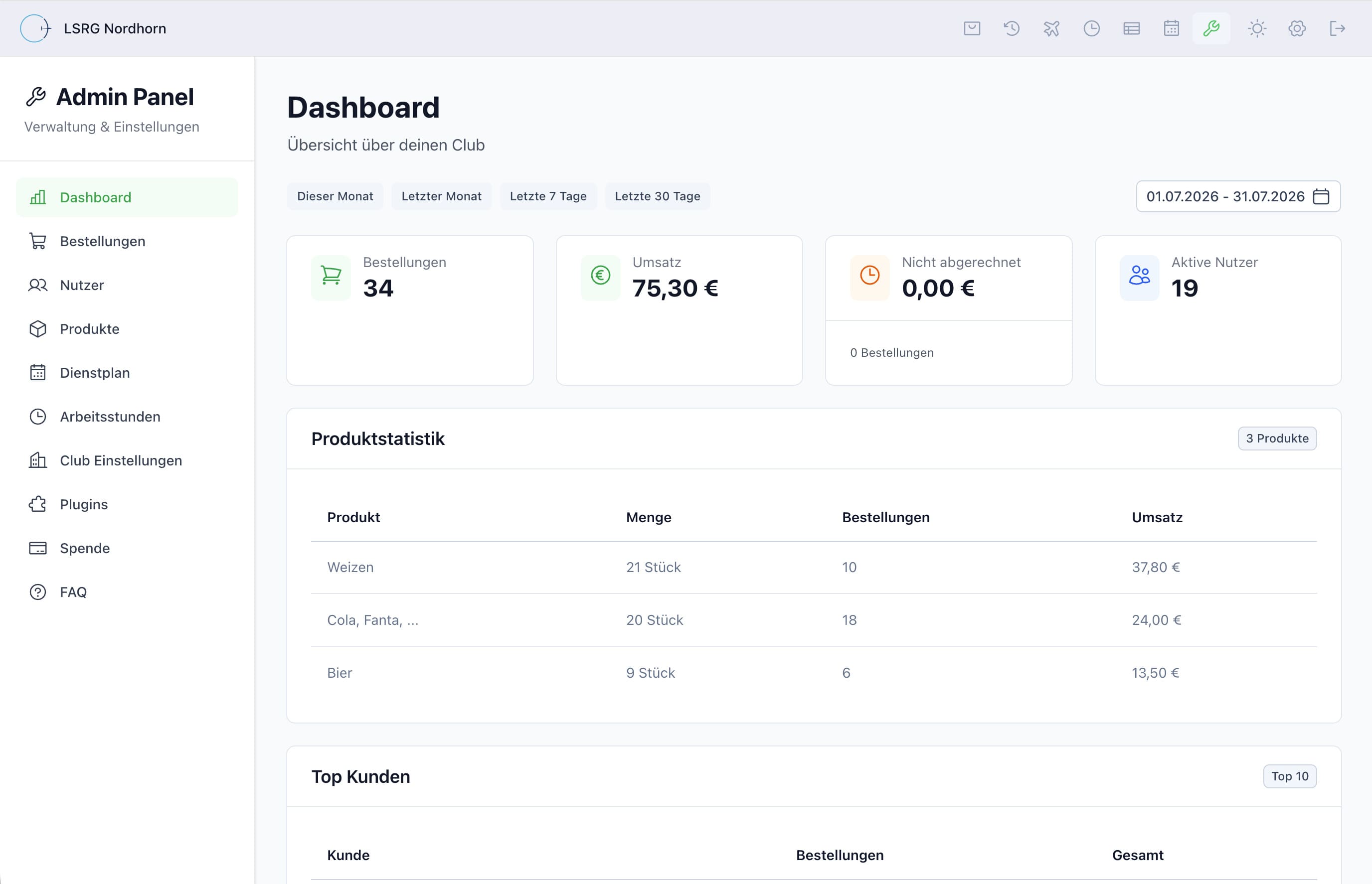Open the calendar icon inside date range field
Viewport: 1372px width, 884px height.
coord(1322,196)
